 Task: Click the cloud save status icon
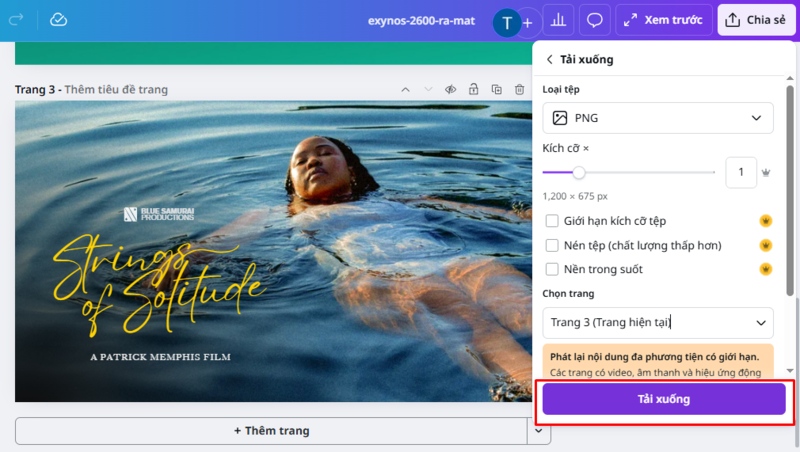click(59, 20)
